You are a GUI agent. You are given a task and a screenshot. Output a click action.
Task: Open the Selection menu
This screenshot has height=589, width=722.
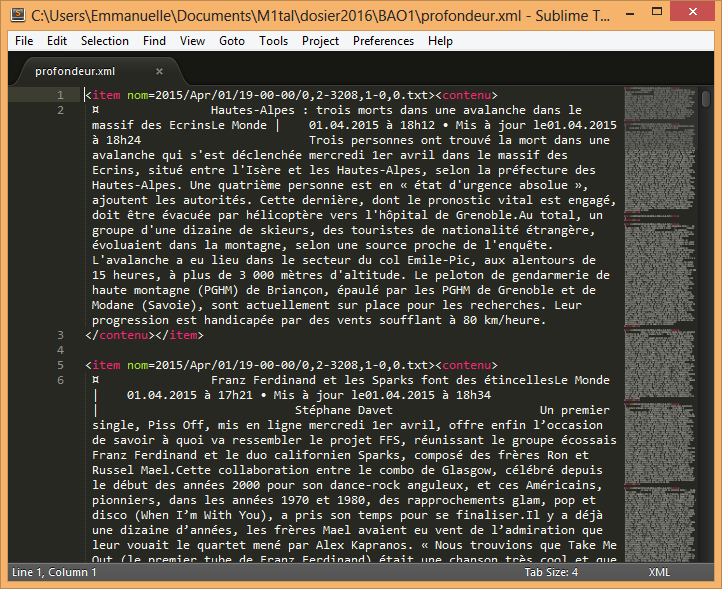point(105,41)
